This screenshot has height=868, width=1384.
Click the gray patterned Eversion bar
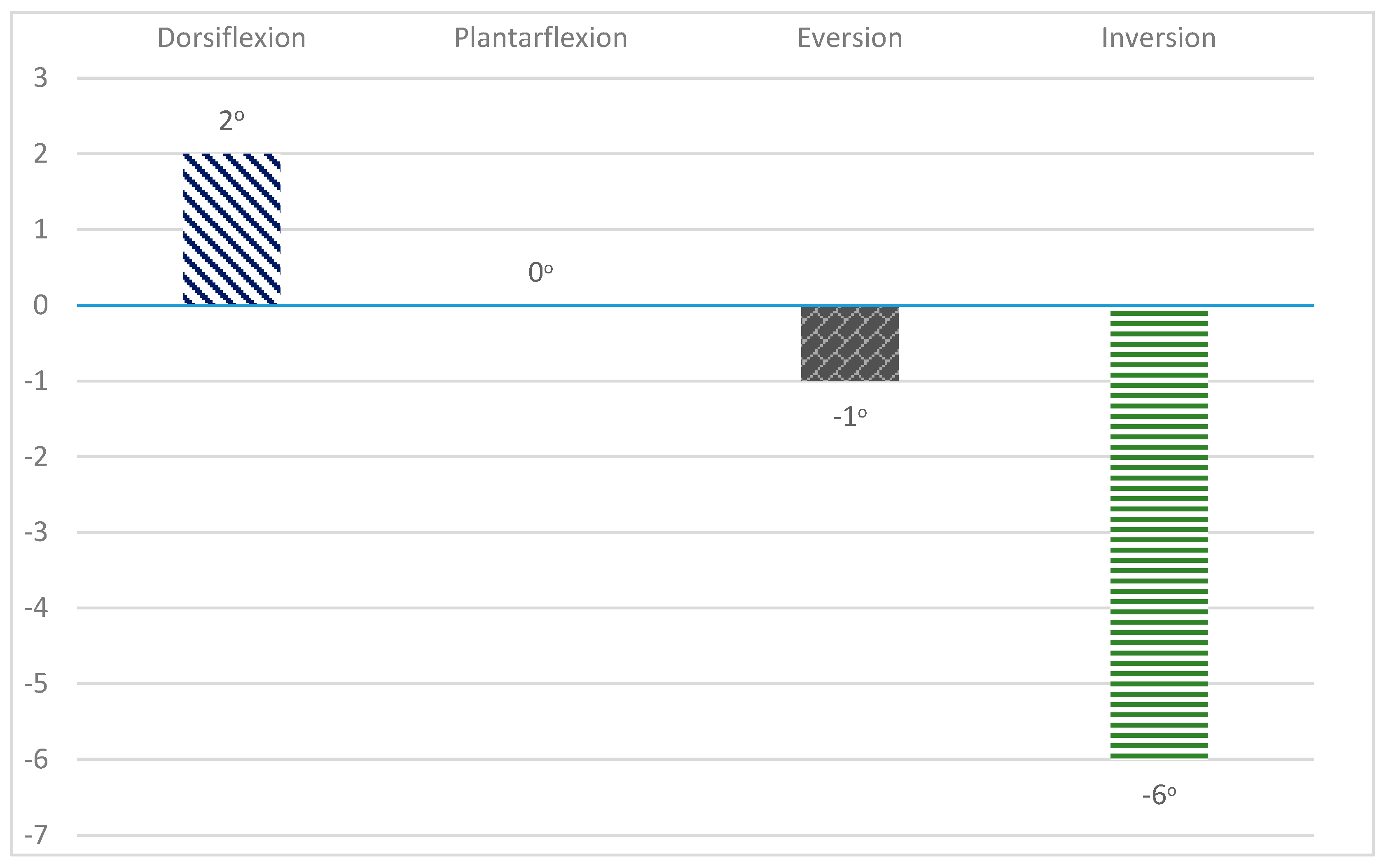tap(849, 343)
